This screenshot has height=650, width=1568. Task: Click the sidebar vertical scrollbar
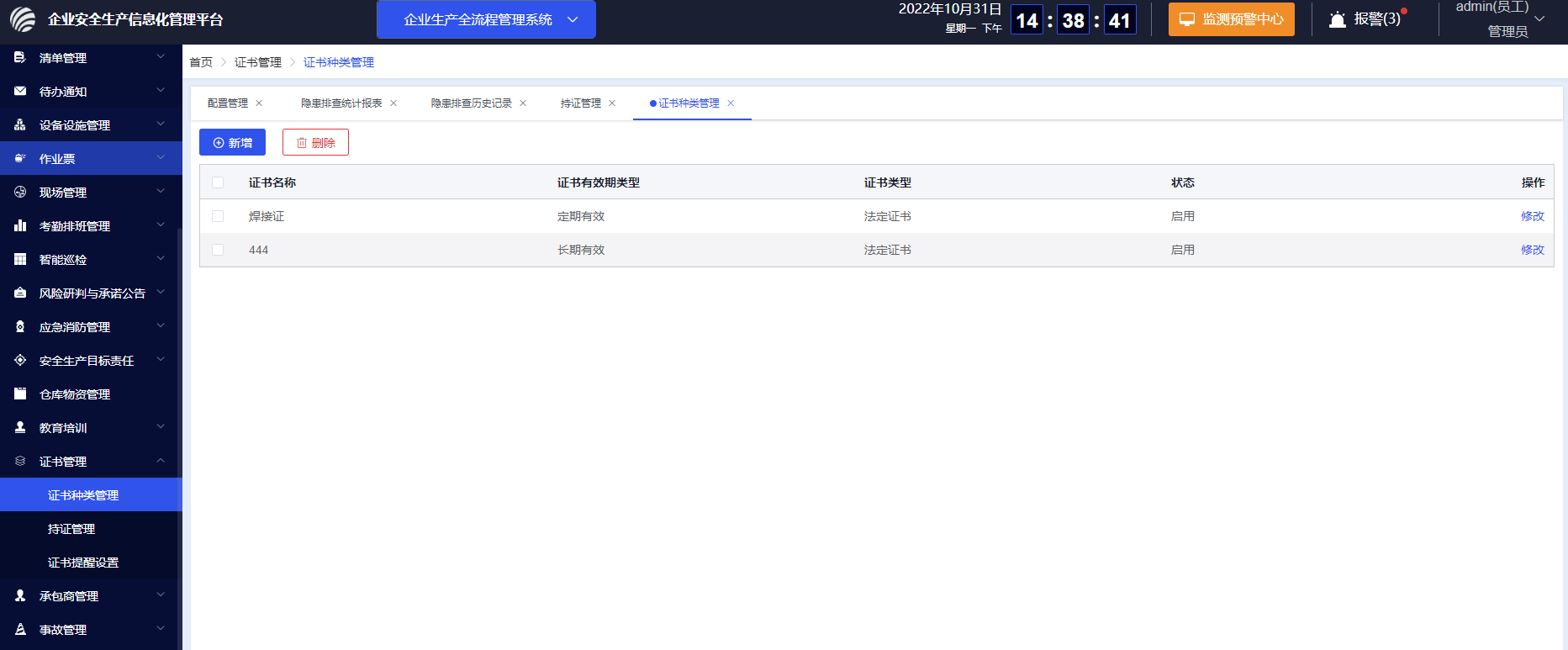(179, 437)
